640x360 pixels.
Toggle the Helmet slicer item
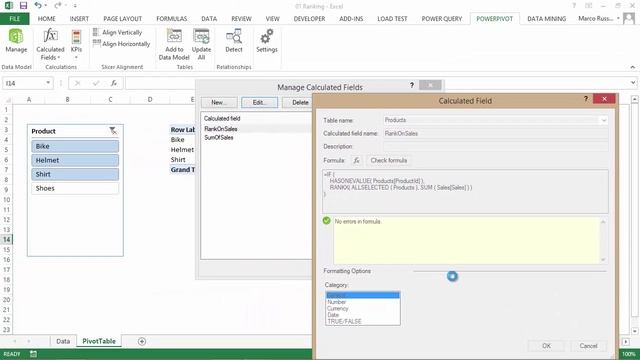click(x=75, y=160)
